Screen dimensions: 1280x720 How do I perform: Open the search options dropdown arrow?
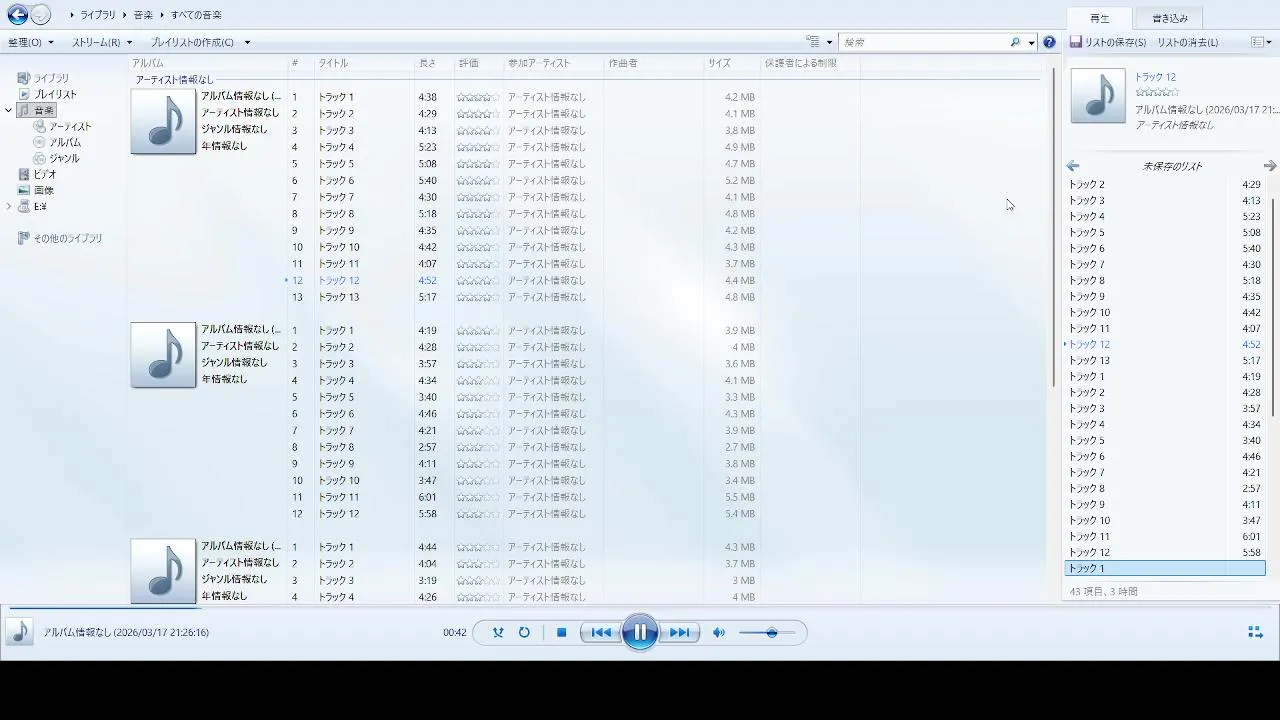(x=1031, y=43)
